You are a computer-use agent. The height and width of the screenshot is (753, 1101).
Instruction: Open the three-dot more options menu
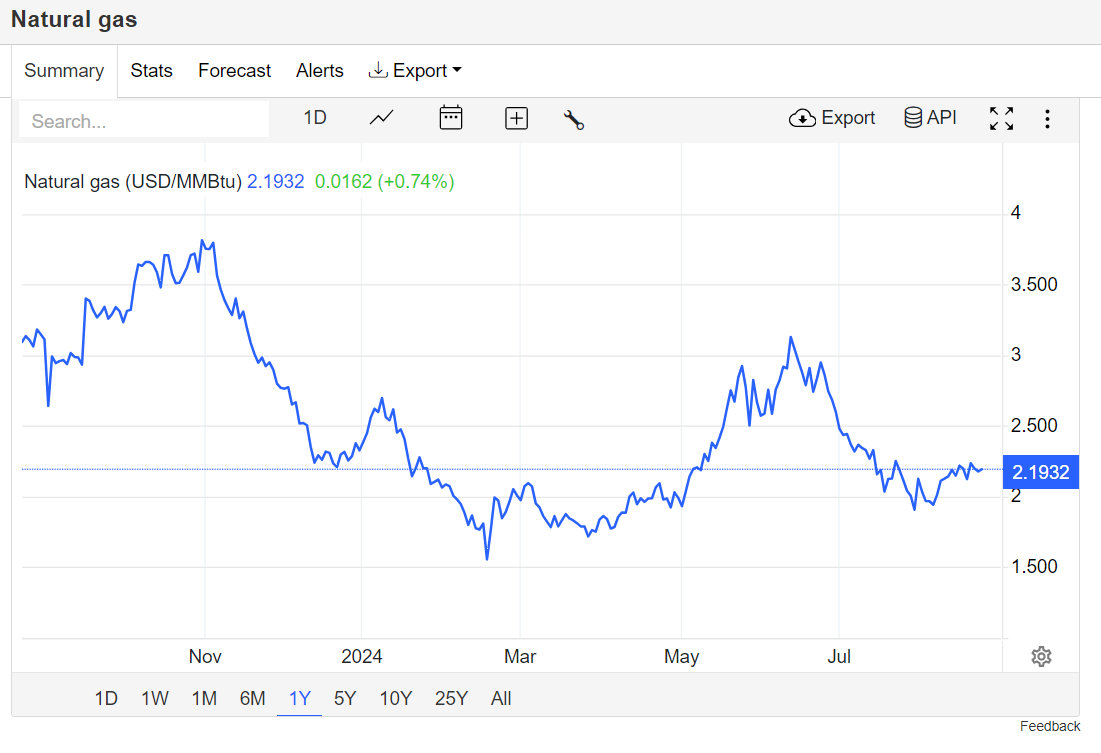tap(1047, 119)
